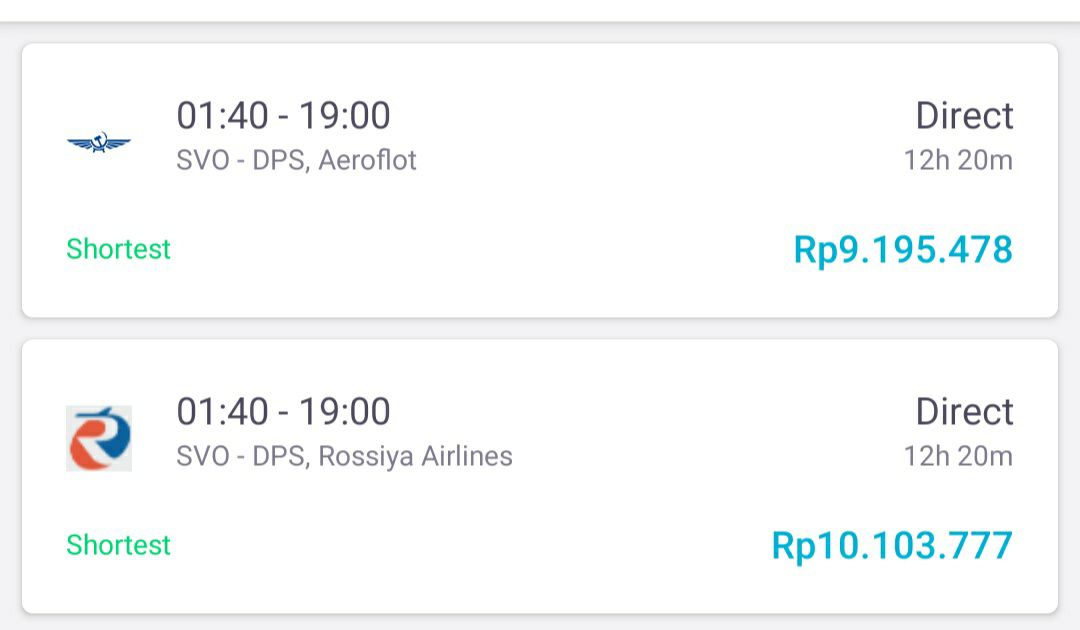
Task: Tap the Rp10.103.777 price
Action: [892, 545]
